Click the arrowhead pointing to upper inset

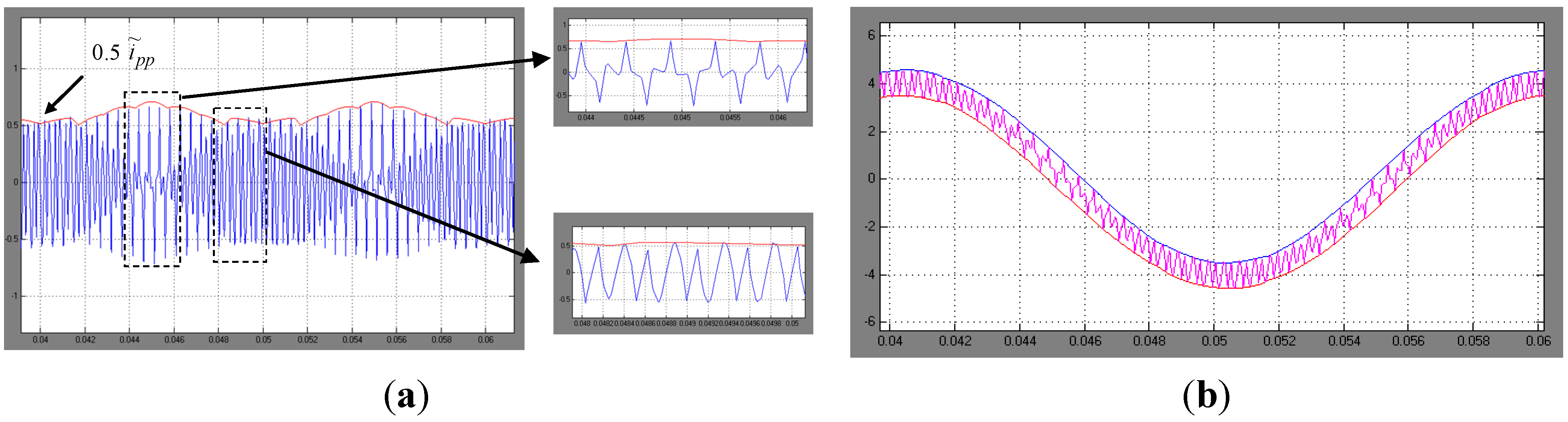click(x=541, y=59)
